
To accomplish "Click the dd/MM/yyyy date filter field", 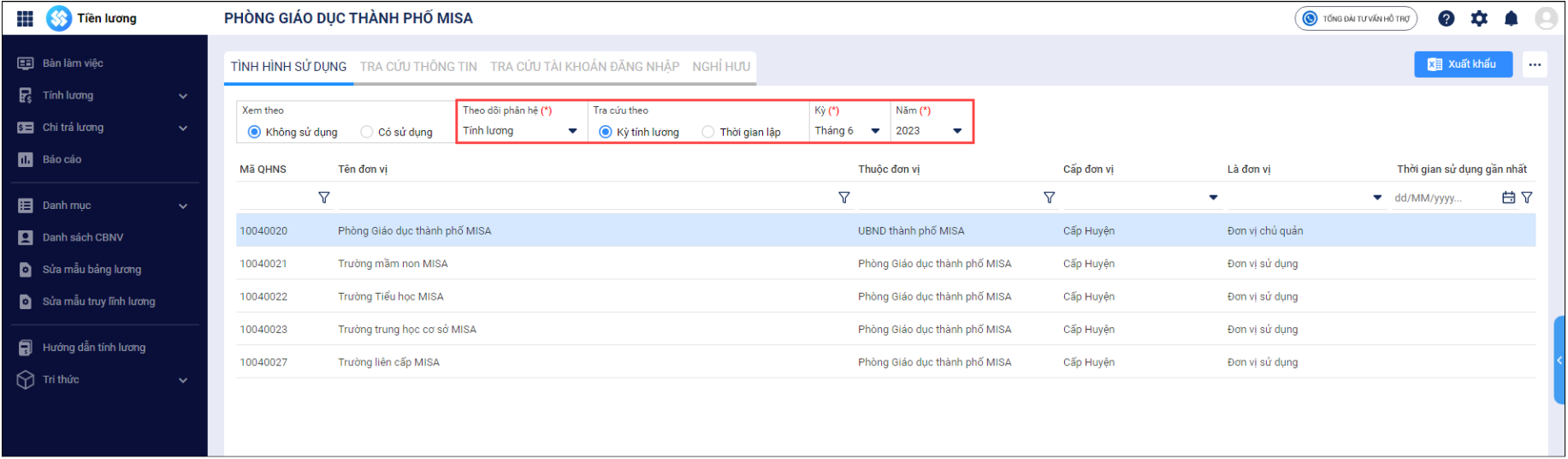I will 1446,198.
